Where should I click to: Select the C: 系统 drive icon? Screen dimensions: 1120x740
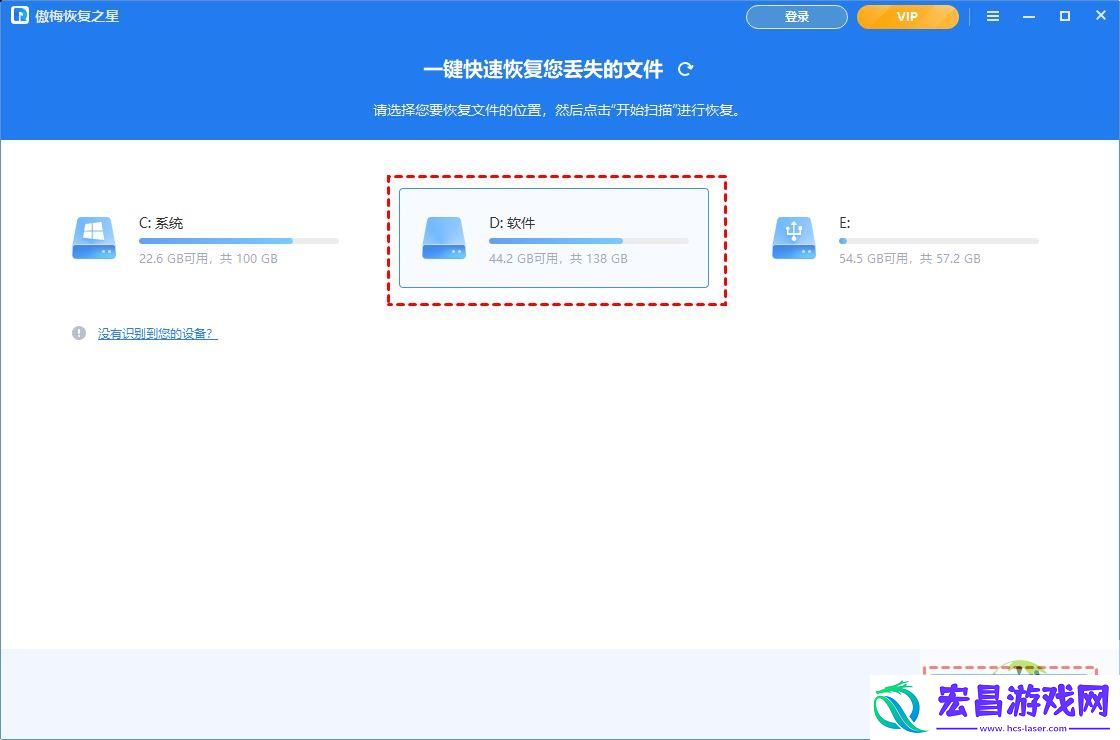94,238
